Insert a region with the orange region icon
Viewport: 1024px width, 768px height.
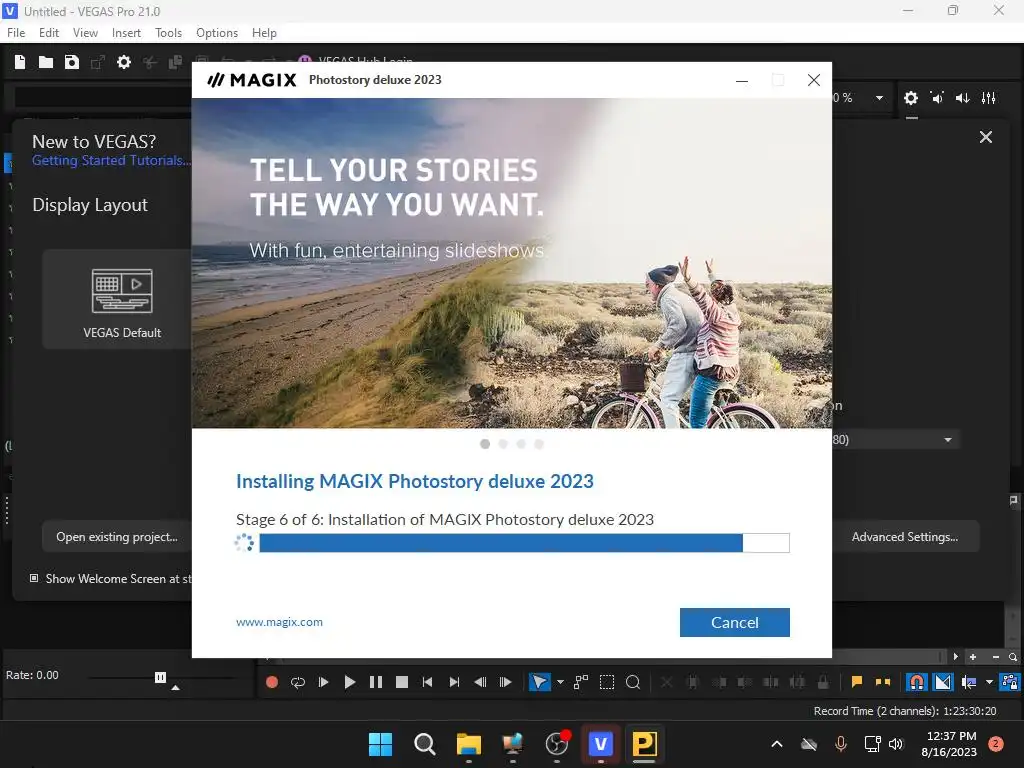pyautogui.click(x=883, y=682)
